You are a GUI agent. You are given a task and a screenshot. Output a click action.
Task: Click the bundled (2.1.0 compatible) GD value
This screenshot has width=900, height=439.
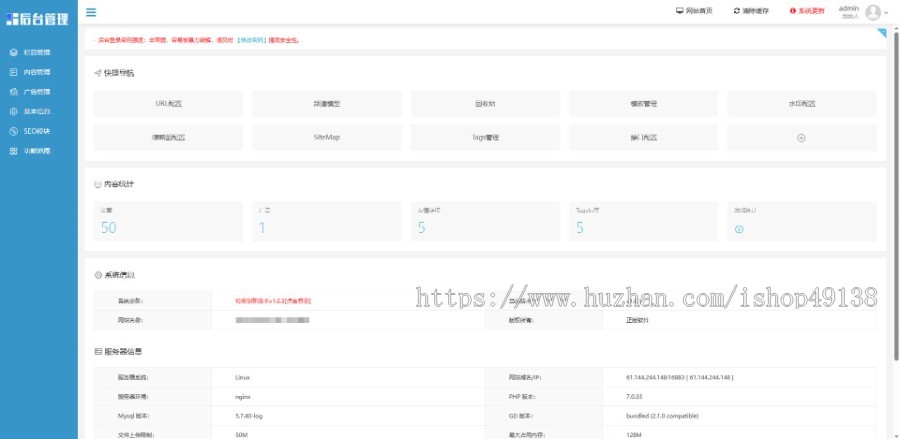[x=662, y=416]
